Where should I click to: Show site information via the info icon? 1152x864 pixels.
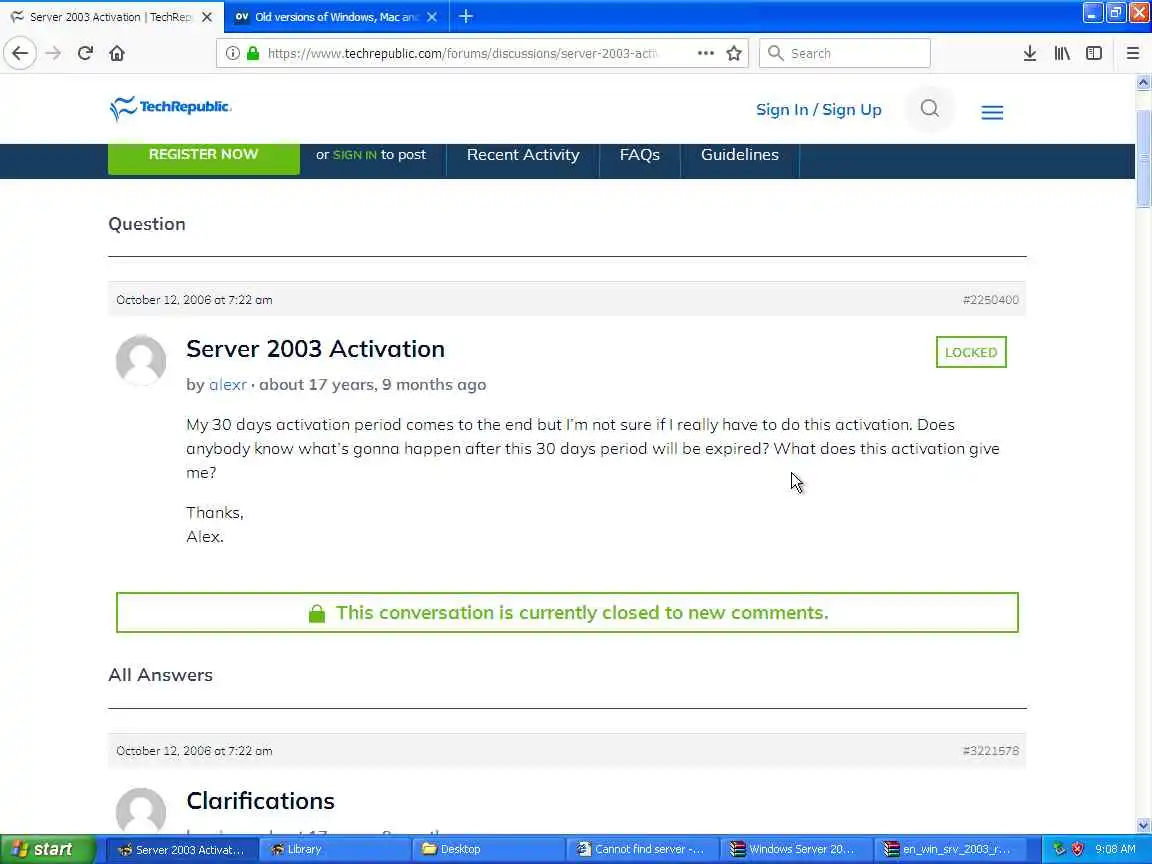coord(232,53)
